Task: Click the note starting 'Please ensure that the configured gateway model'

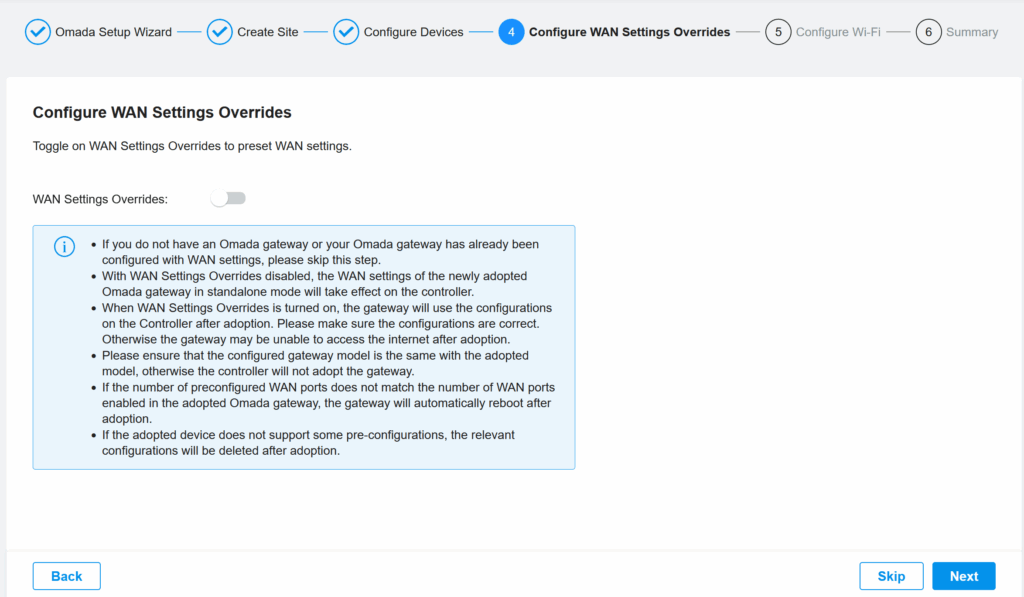Action: point(315,364)
